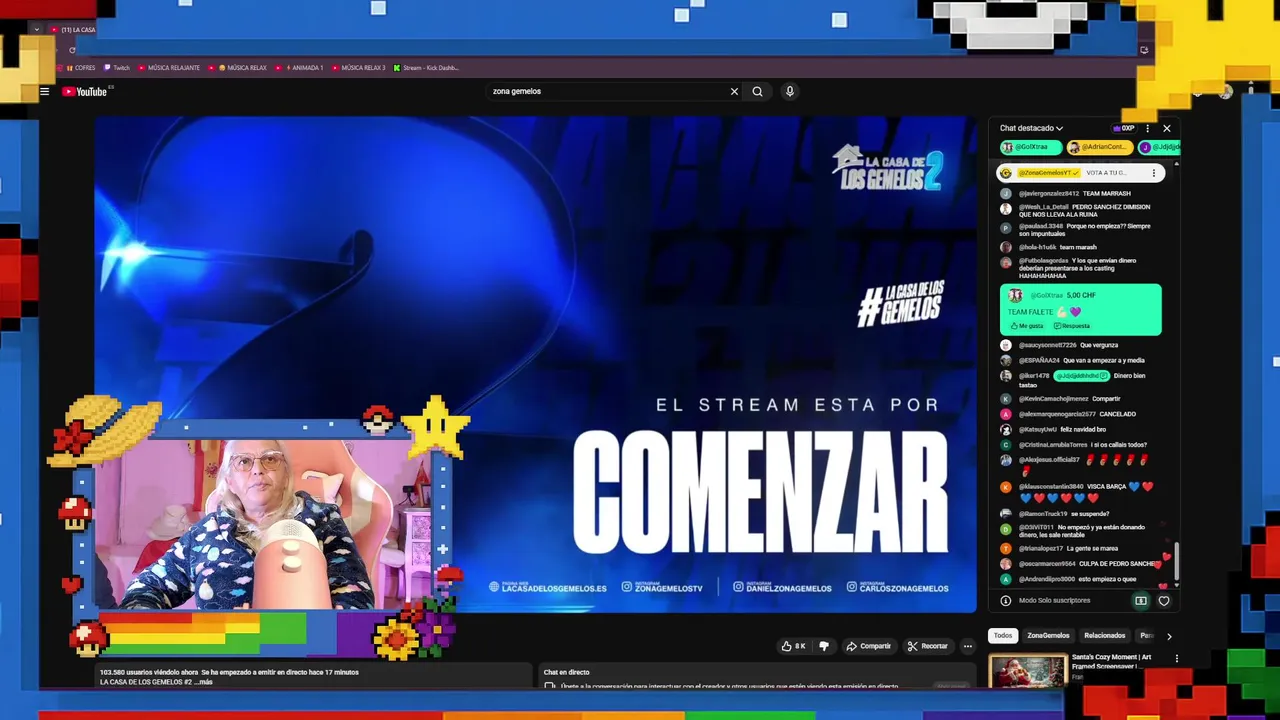
Task: Open chat options three-dot menu
Action: pyautogui.click(x=1147, y=128)
